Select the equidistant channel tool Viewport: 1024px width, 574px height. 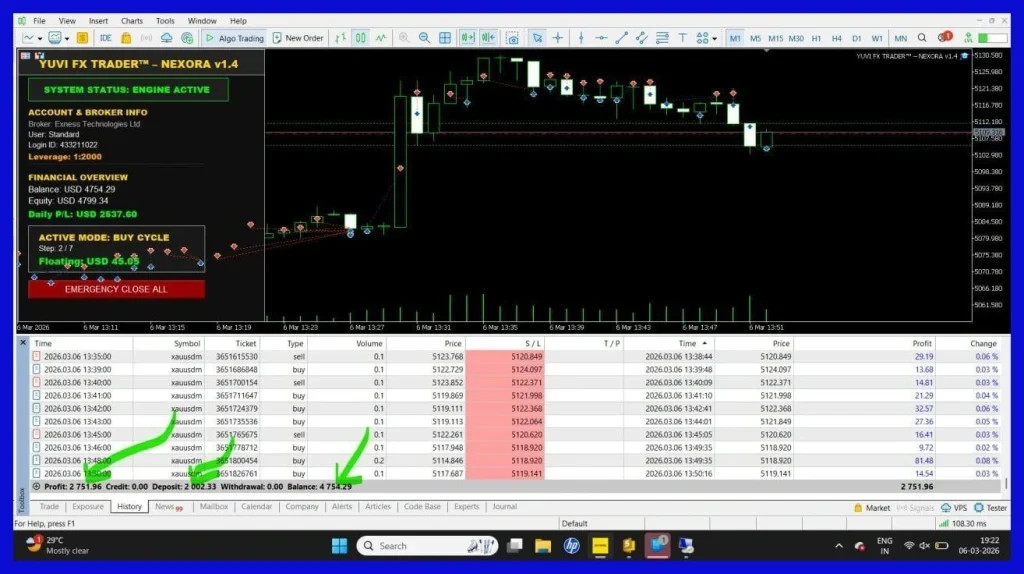(642, 38)
